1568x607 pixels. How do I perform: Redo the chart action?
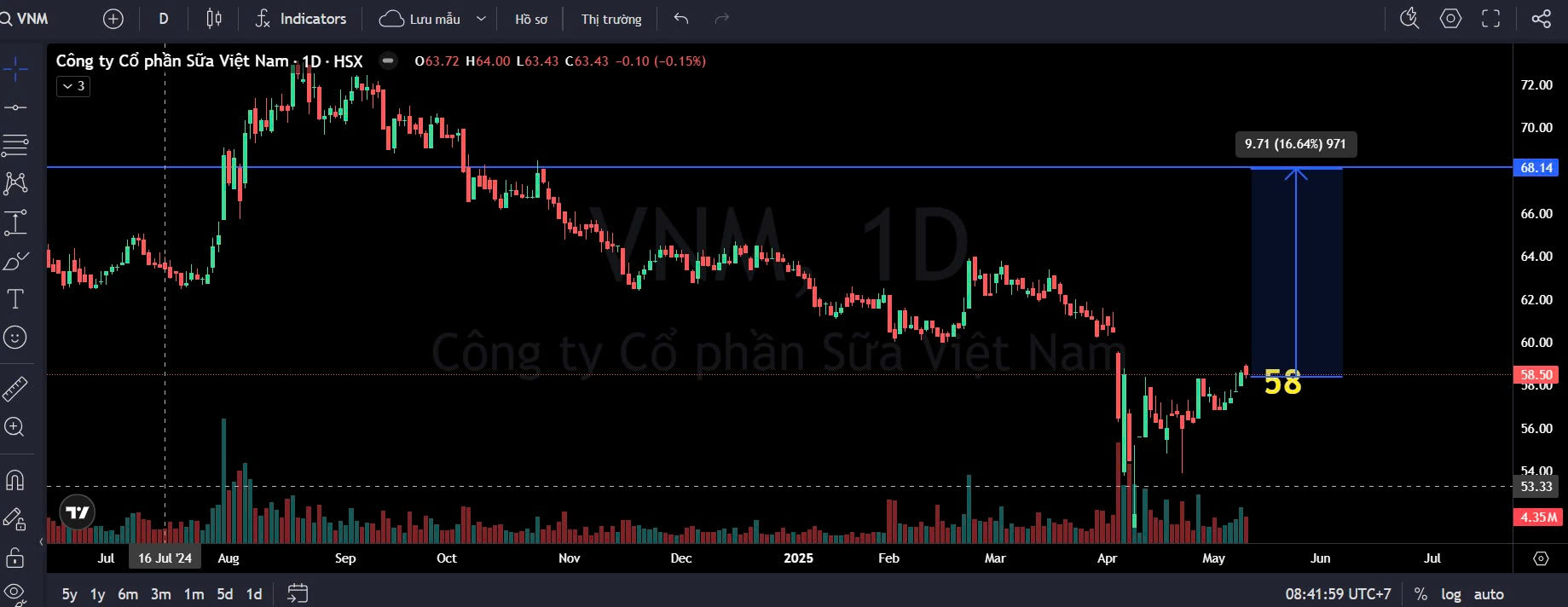pyautogui.click(x=721, y=19)
